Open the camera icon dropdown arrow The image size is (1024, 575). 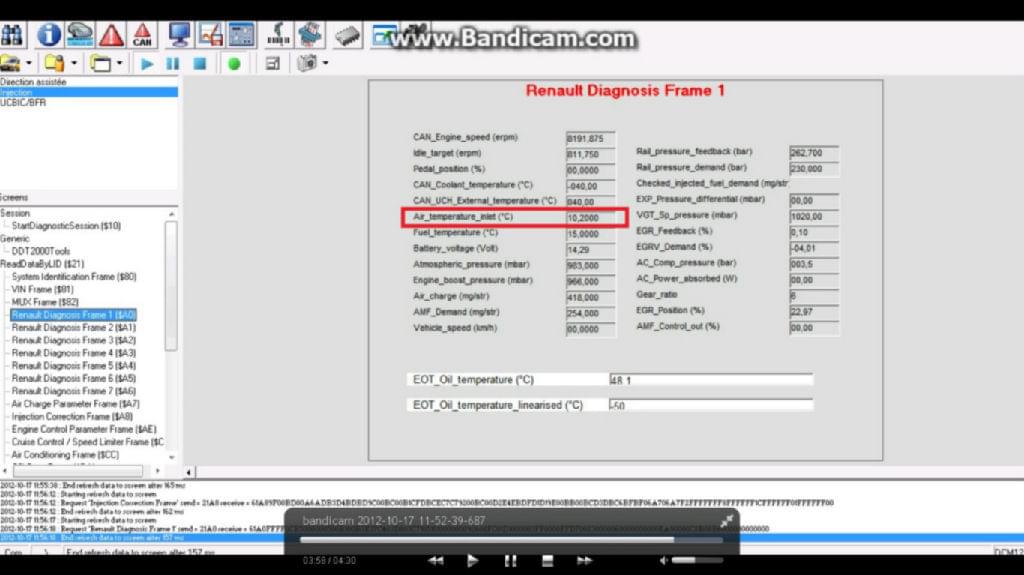[325, 63]
